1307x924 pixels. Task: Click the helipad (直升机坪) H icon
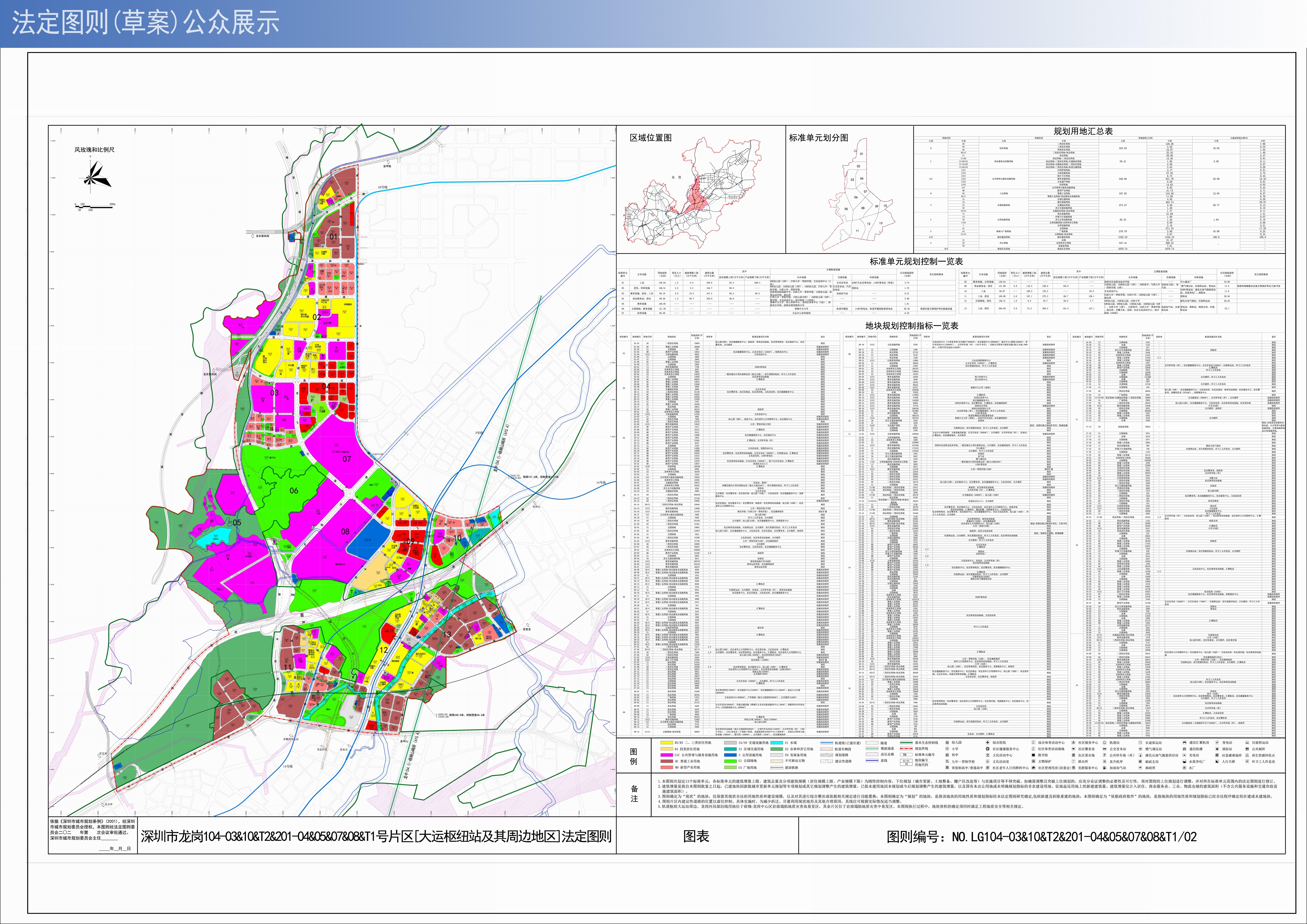tap(1104, 761)
